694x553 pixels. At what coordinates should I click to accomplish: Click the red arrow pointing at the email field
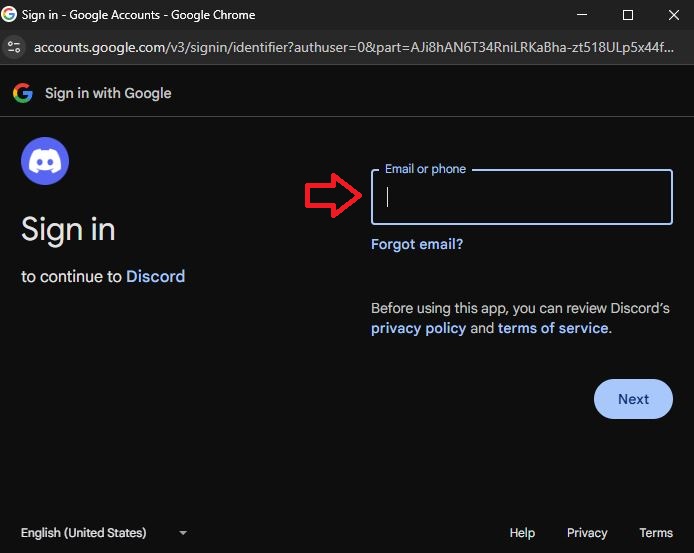[x=332, y=196]
